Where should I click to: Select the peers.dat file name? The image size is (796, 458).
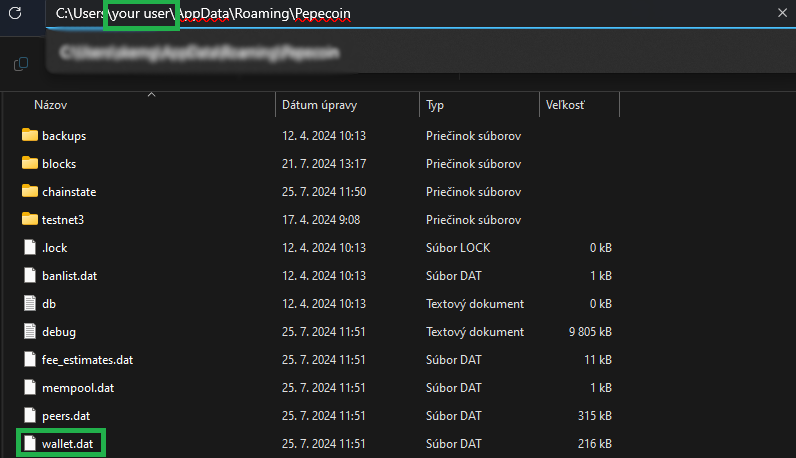coord(66,416)
